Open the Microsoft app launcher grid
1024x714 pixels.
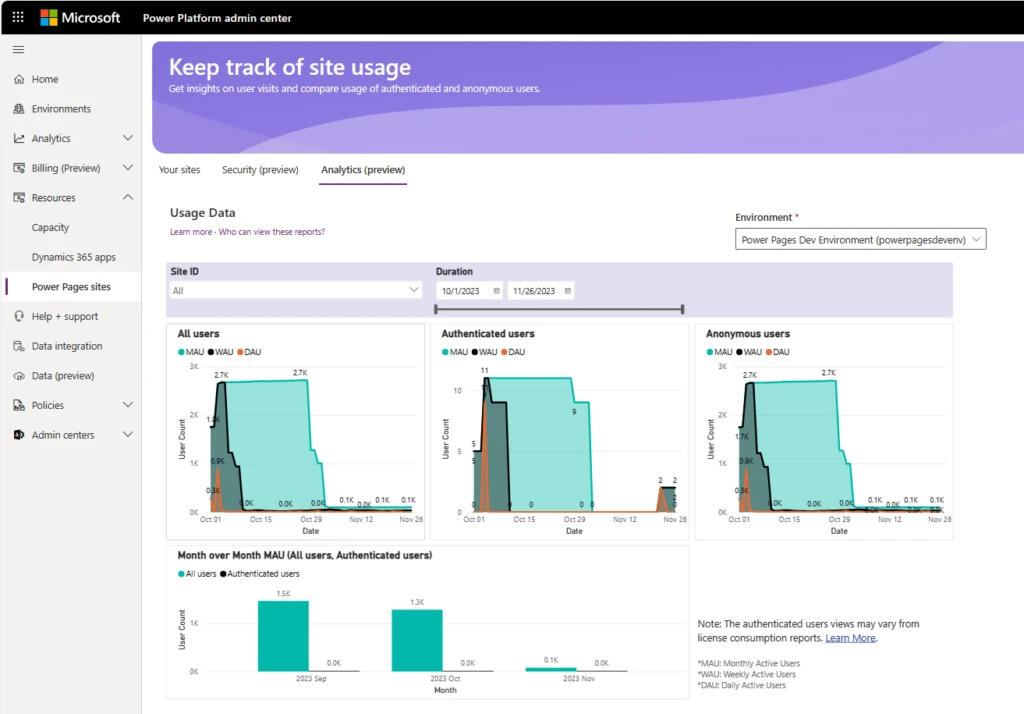point(16,16)
